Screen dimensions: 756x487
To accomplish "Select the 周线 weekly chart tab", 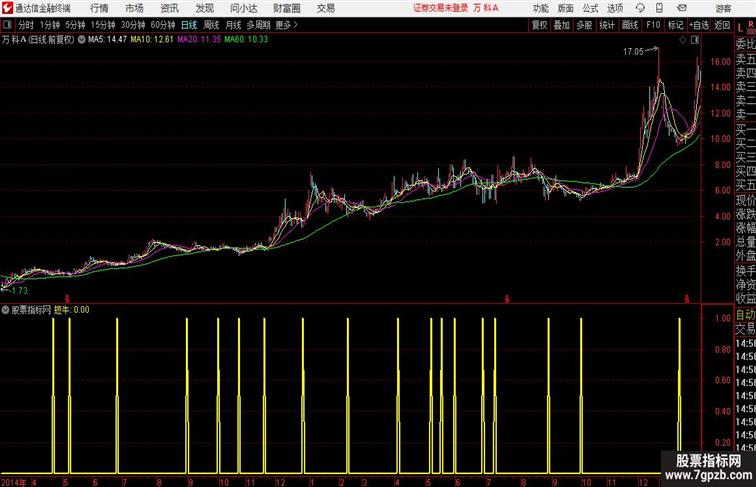I will tap(211, 25).
